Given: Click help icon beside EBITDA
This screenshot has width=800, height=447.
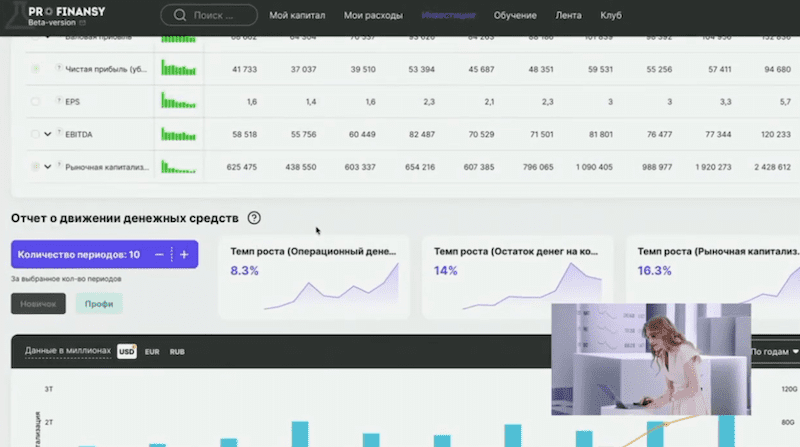Looking at the screenshot, I should coord(59,133).
